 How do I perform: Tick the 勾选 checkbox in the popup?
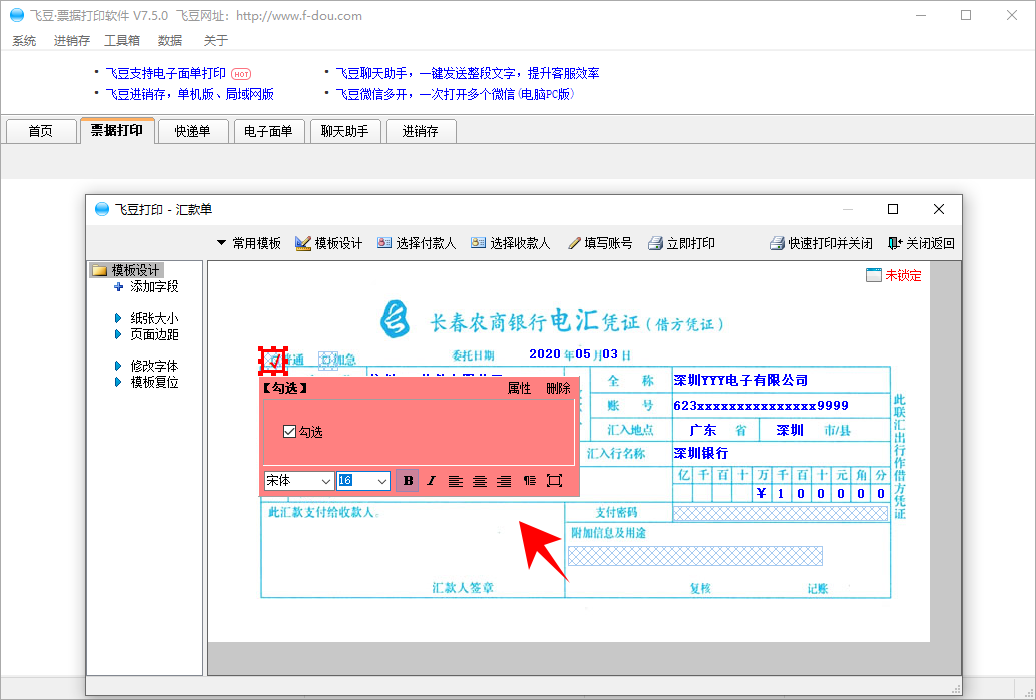coord(289,432)
